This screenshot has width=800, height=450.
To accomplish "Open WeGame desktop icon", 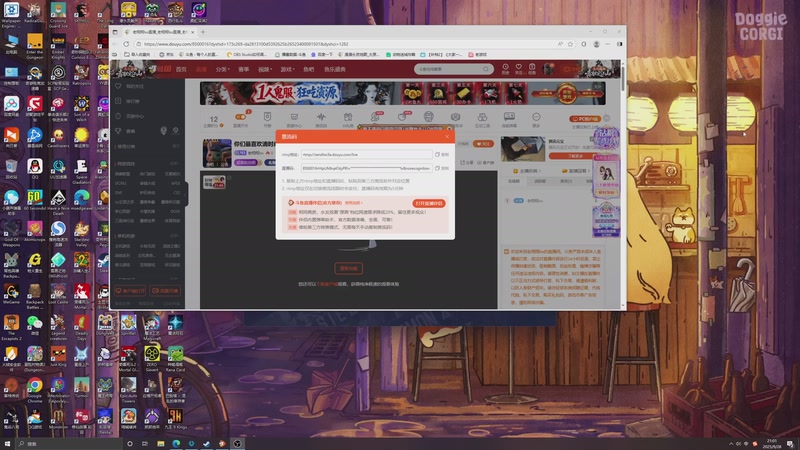I will (x=11, y=294).
